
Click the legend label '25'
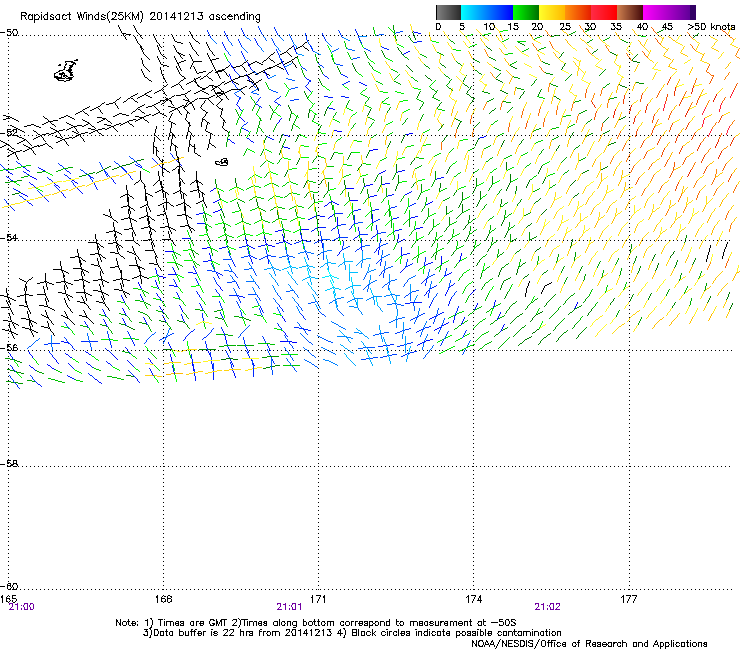coord(565,27)
